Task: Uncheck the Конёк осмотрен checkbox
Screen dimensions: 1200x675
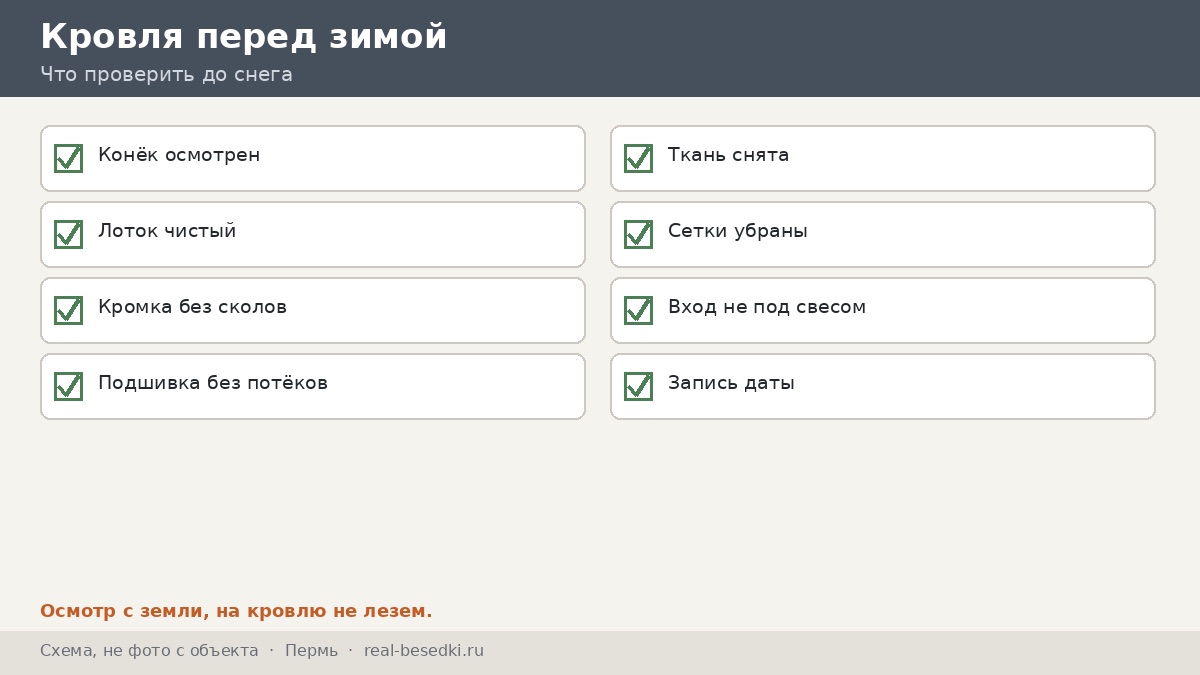Action: click(68, 158)
